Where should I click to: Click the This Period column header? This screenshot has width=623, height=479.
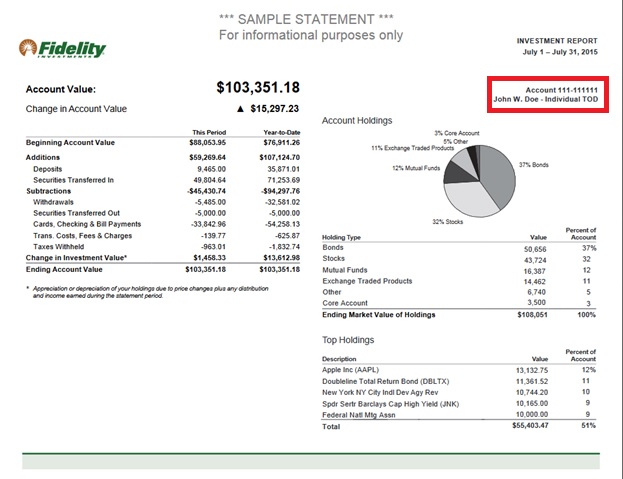[x=211, y=132]
